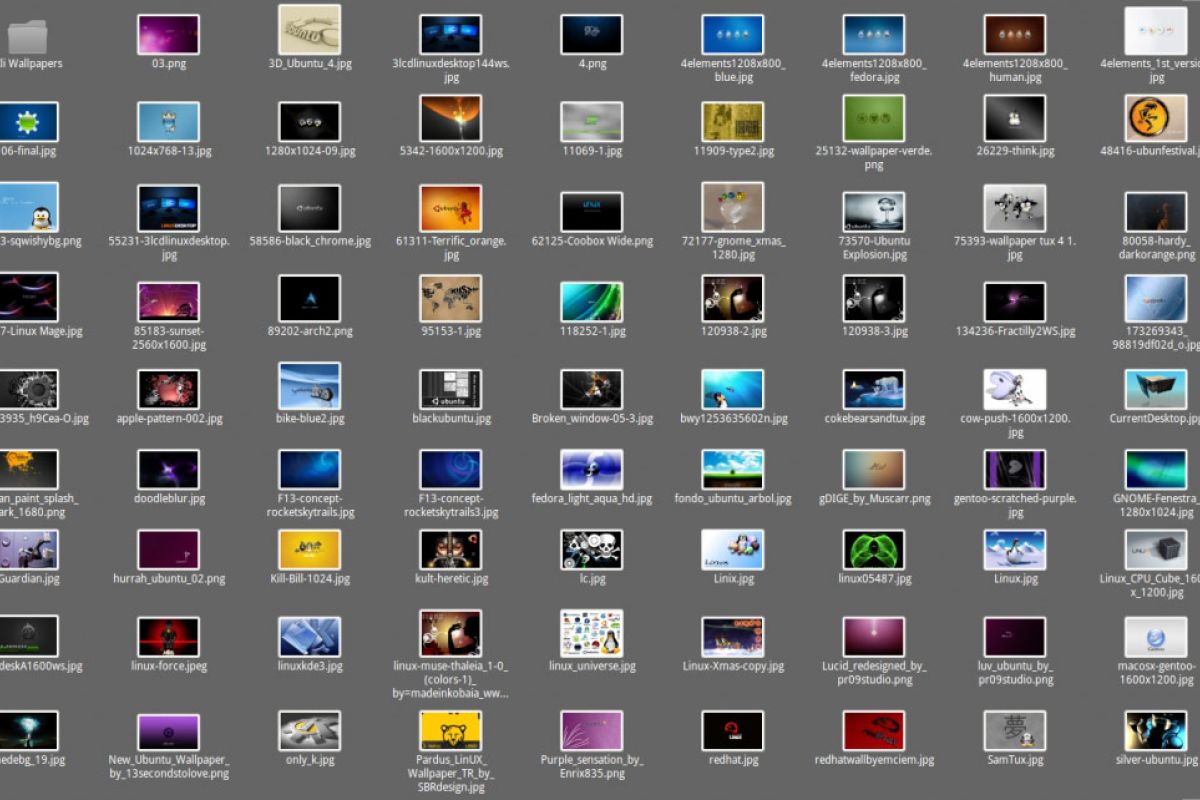The height and width of the screenshot is (800, 1200).
Task: Click the blackubuntu.jpg thumbnail
Action: point(450,389)
